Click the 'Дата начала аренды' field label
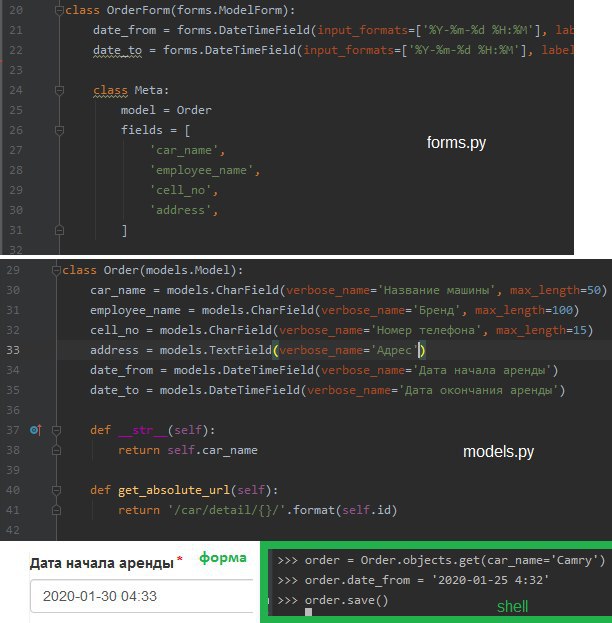Screen dimensions: 612x623 [102, 563]
